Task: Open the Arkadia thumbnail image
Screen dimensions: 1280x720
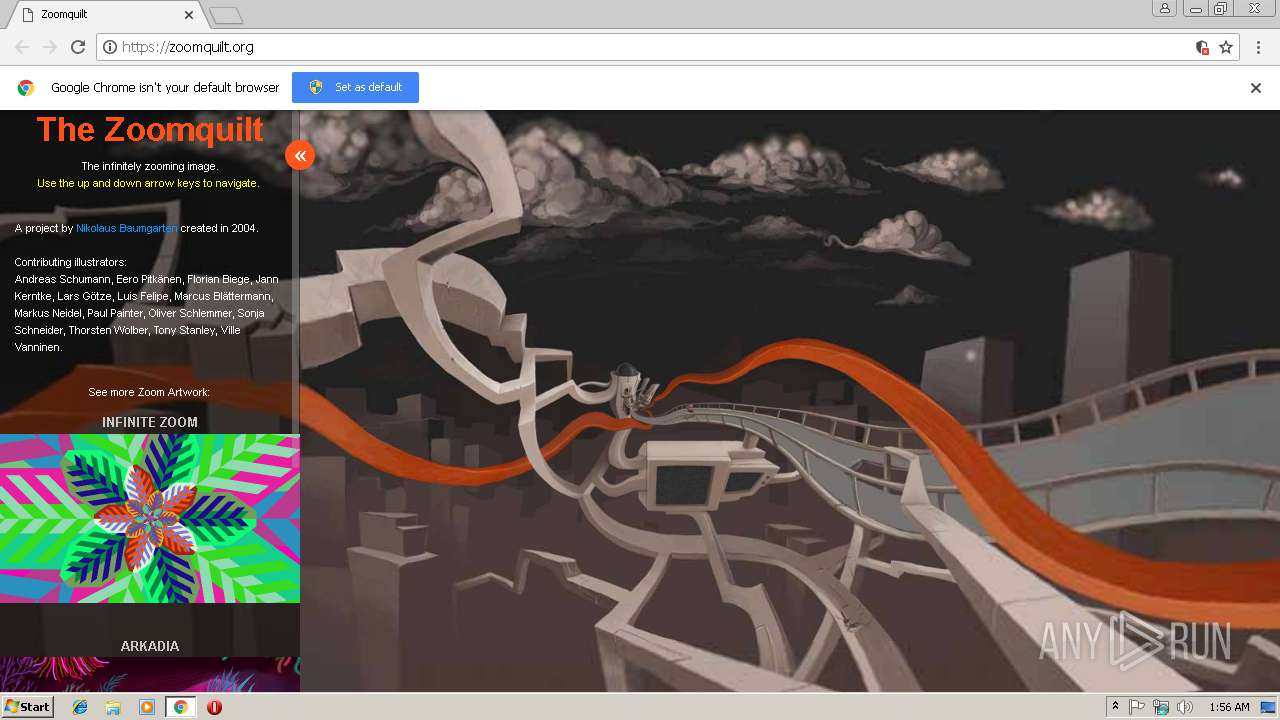Action: (150, 674)
